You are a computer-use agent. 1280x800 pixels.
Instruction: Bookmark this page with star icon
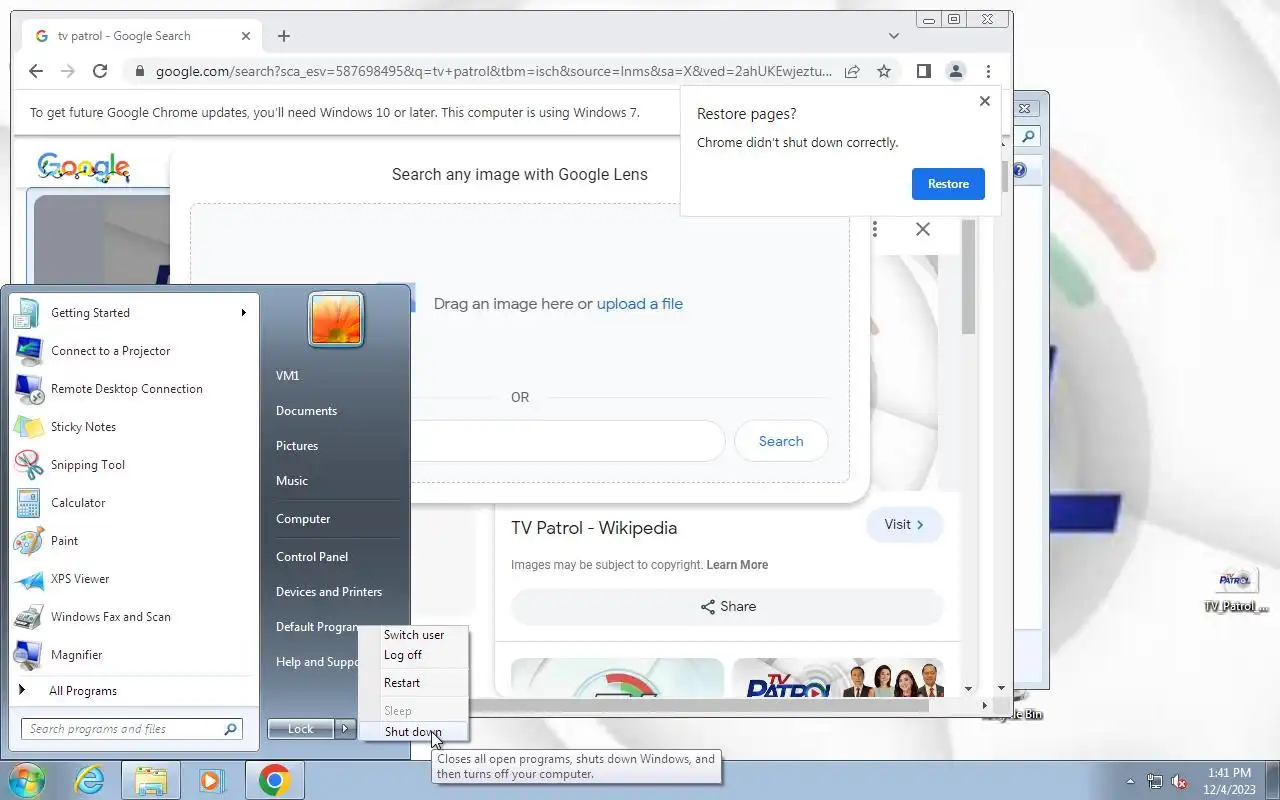coord(884,71)
